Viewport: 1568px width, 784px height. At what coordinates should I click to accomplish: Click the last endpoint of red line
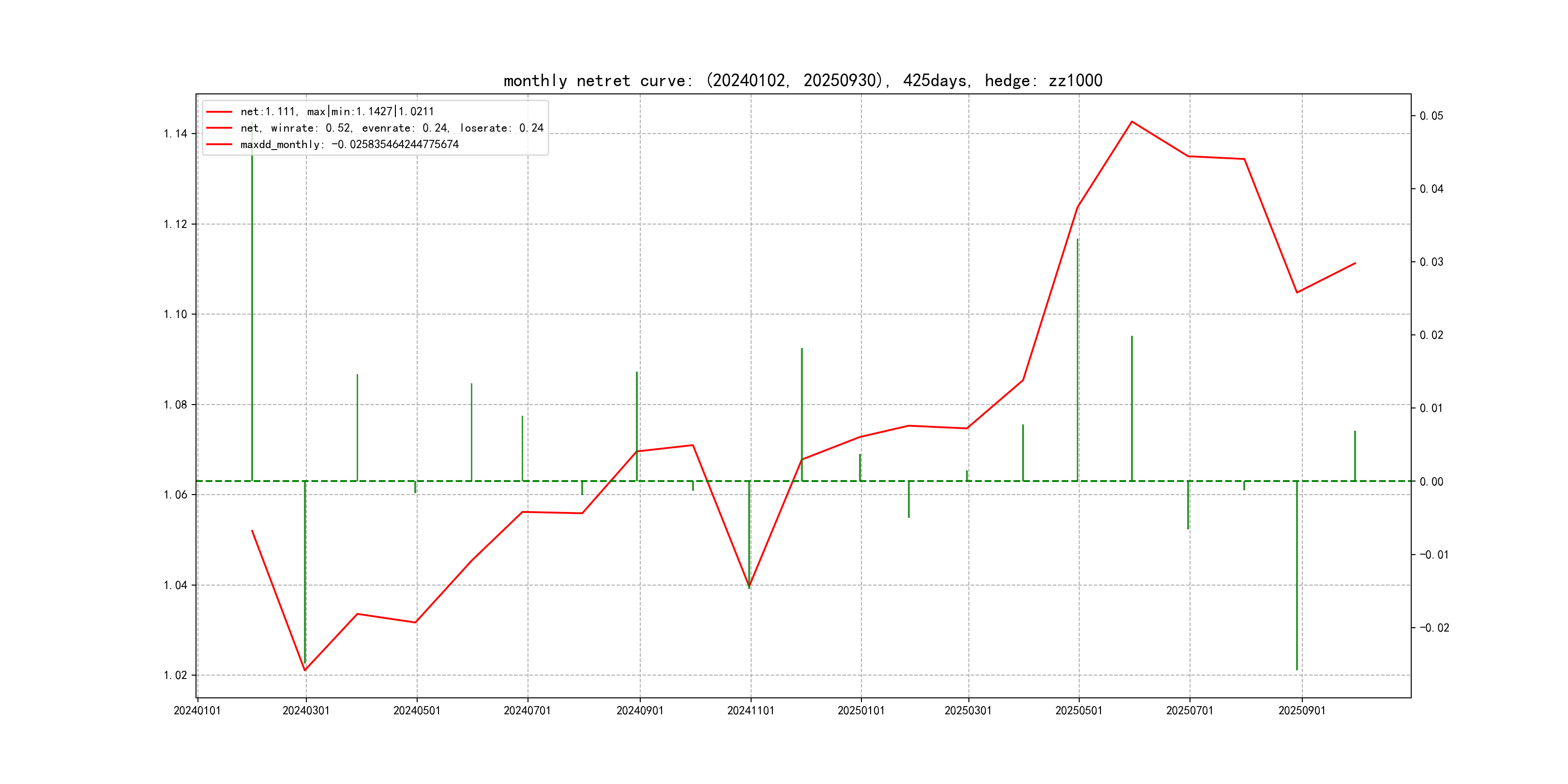1355,264
